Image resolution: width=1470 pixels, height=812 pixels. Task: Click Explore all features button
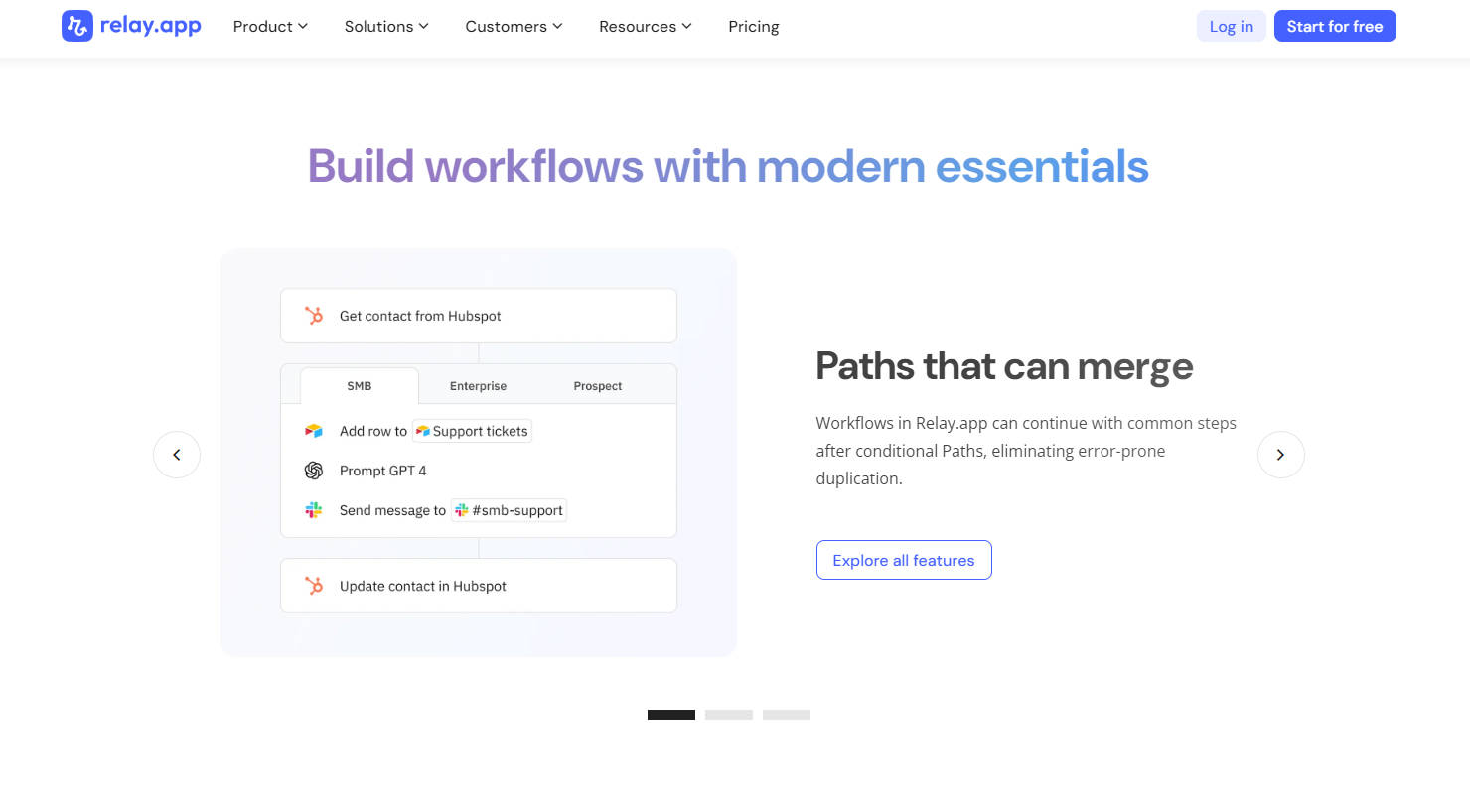click(x=904, y=560)
